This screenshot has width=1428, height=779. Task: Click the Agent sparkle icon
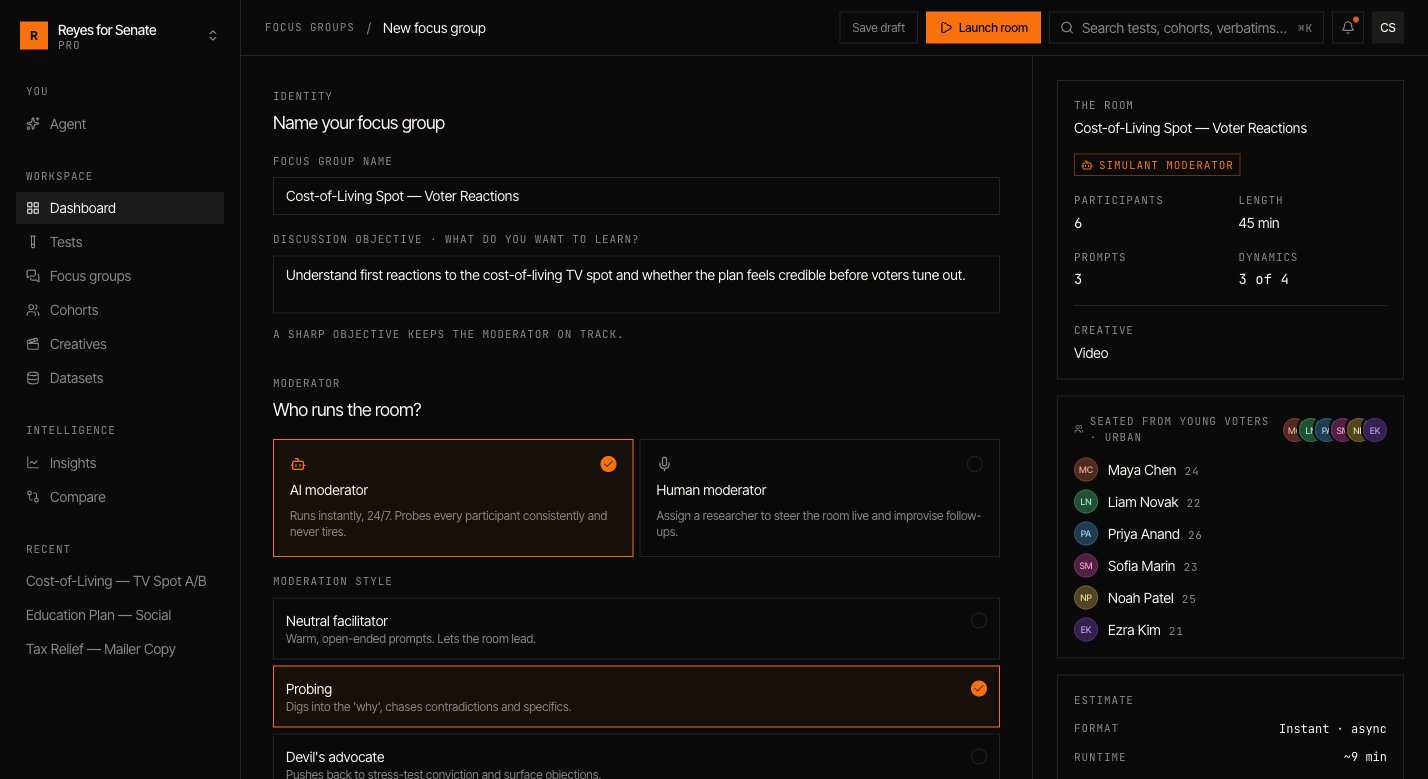point(33,124)
